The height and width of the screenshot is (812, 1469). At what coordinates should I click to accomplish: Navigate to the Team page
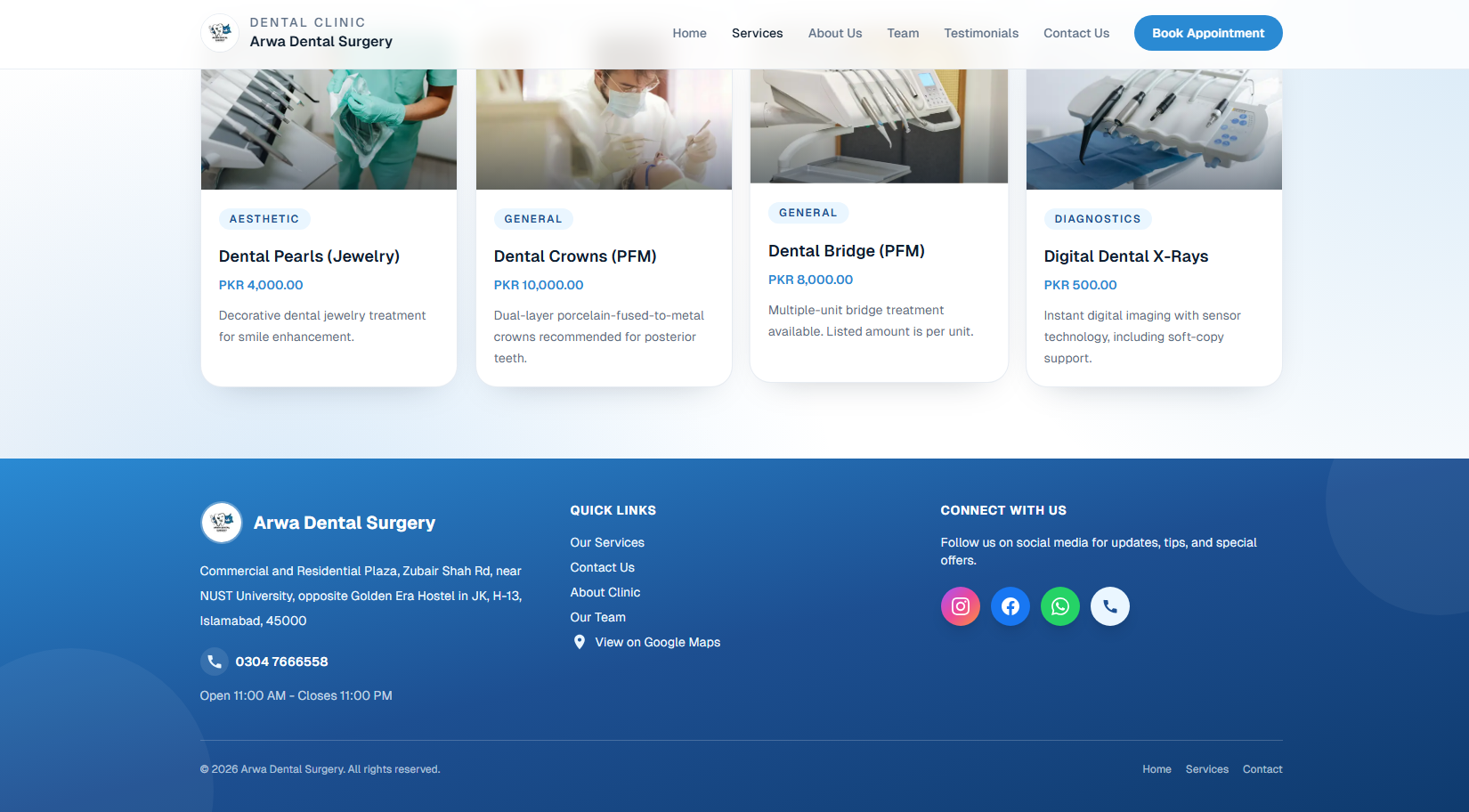(903, 33)
